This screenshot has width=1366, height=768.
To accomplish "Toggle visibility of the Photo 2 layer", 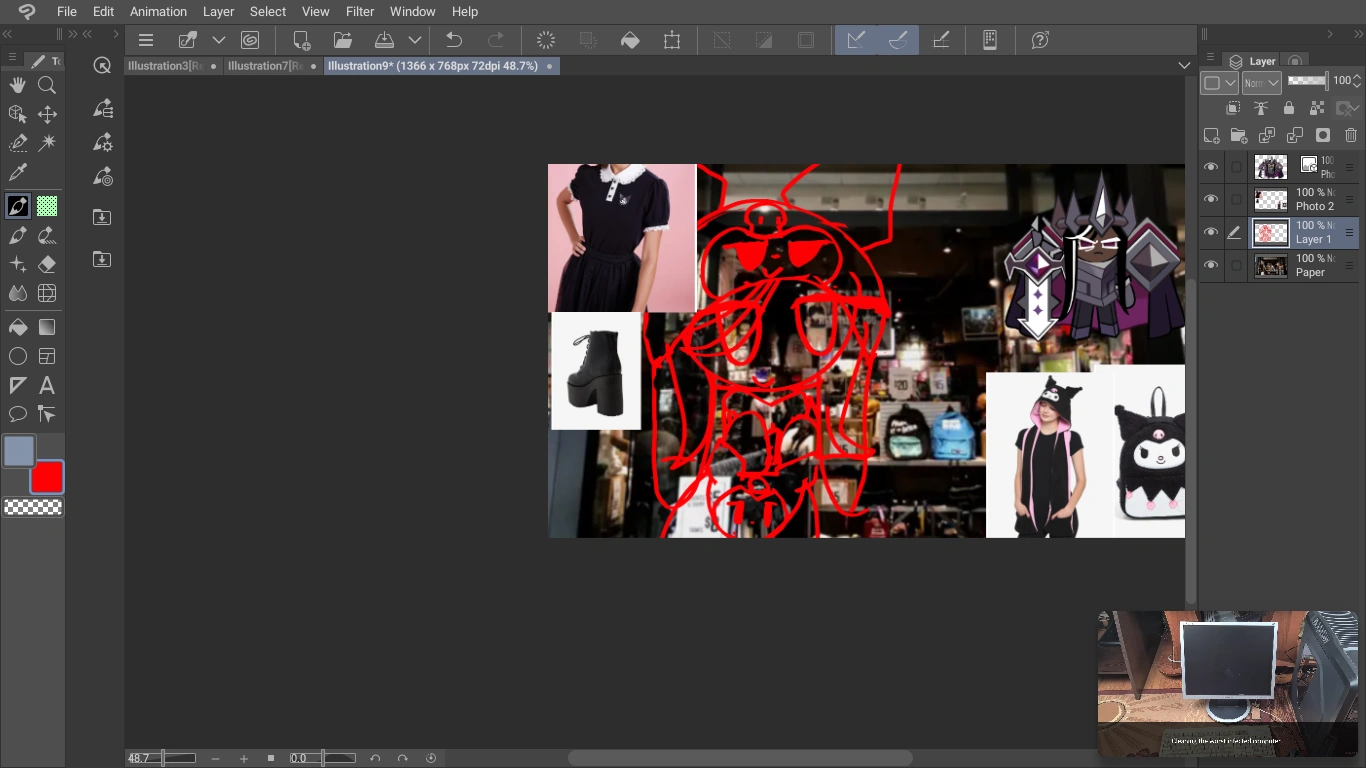I will tap(1211, 199).
